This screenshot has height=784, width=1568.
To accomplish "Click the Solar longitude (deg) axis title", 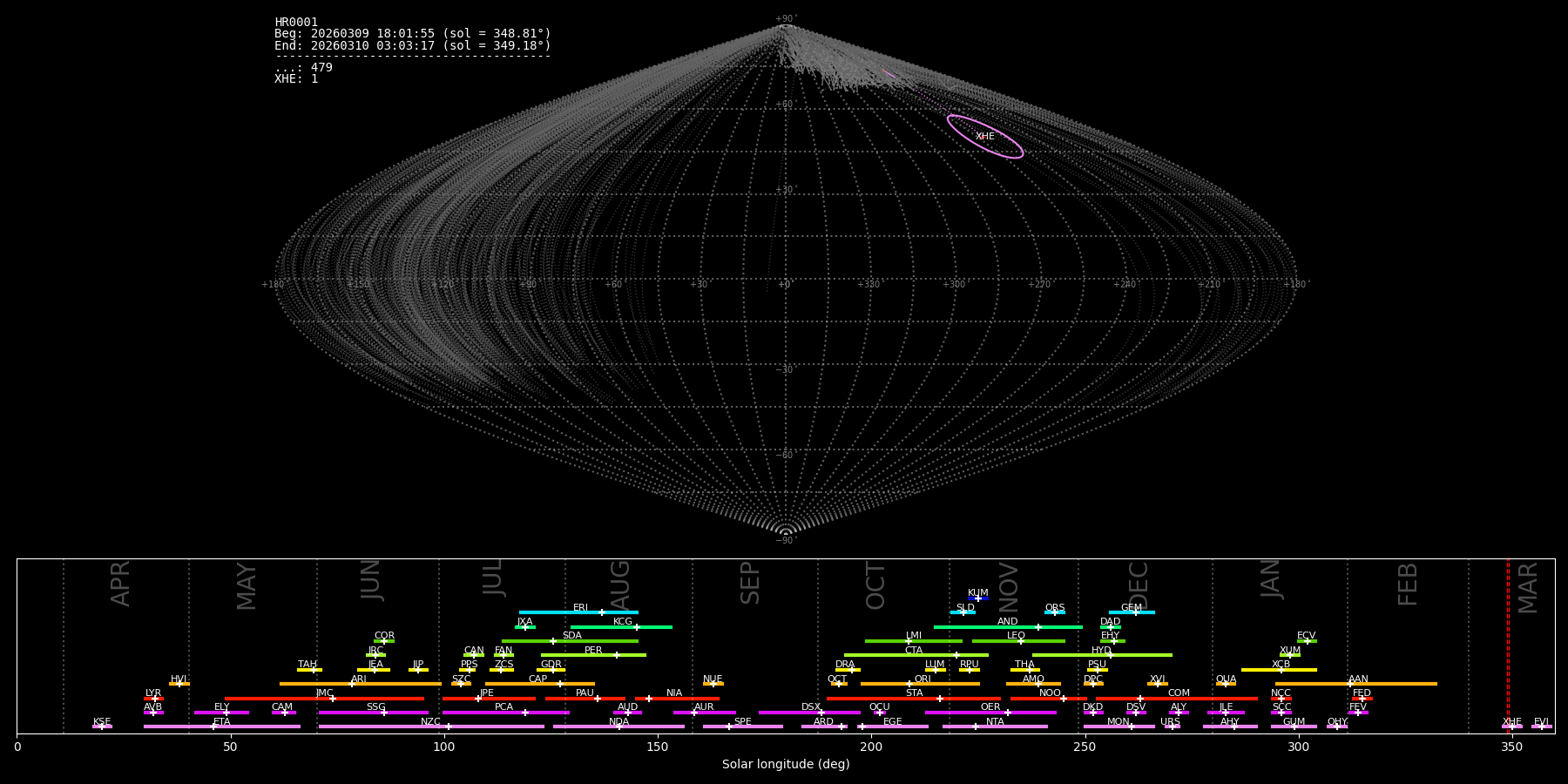I will [x=786, y=764].
